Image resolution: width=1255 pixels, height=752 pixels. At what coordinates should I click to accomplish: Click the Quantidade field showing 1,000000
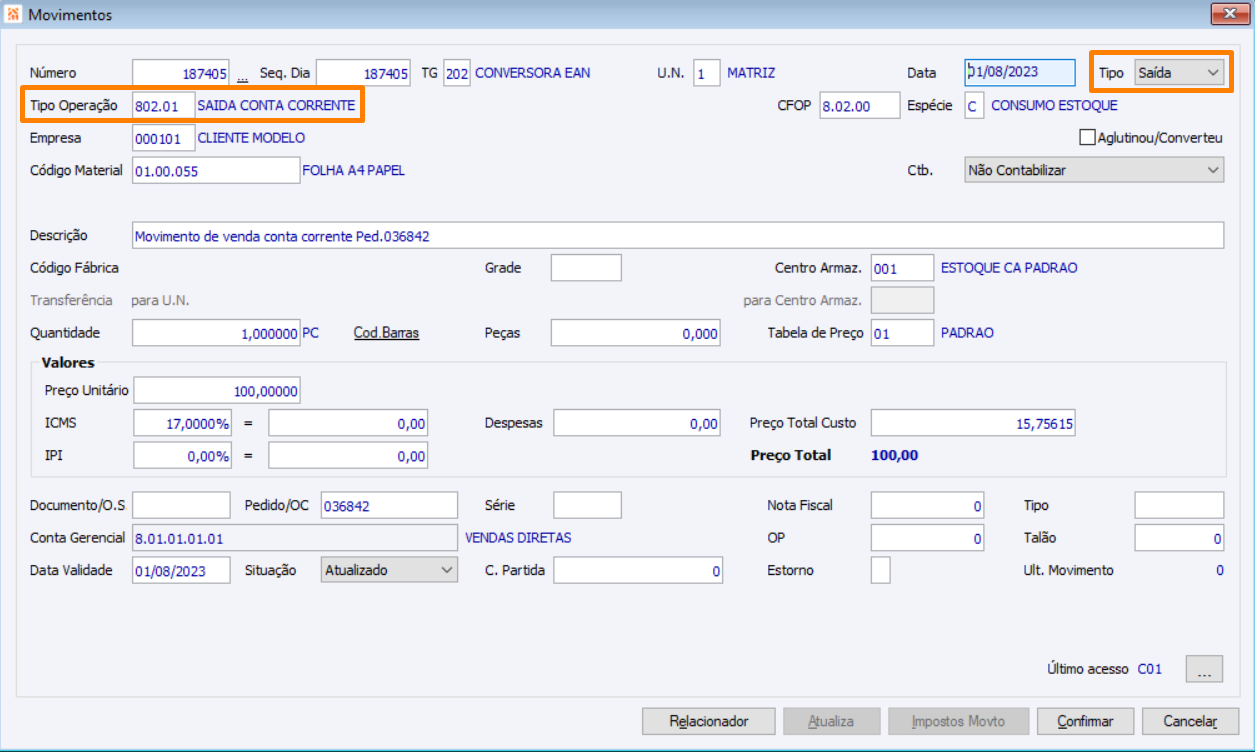(x=216, y=333)
